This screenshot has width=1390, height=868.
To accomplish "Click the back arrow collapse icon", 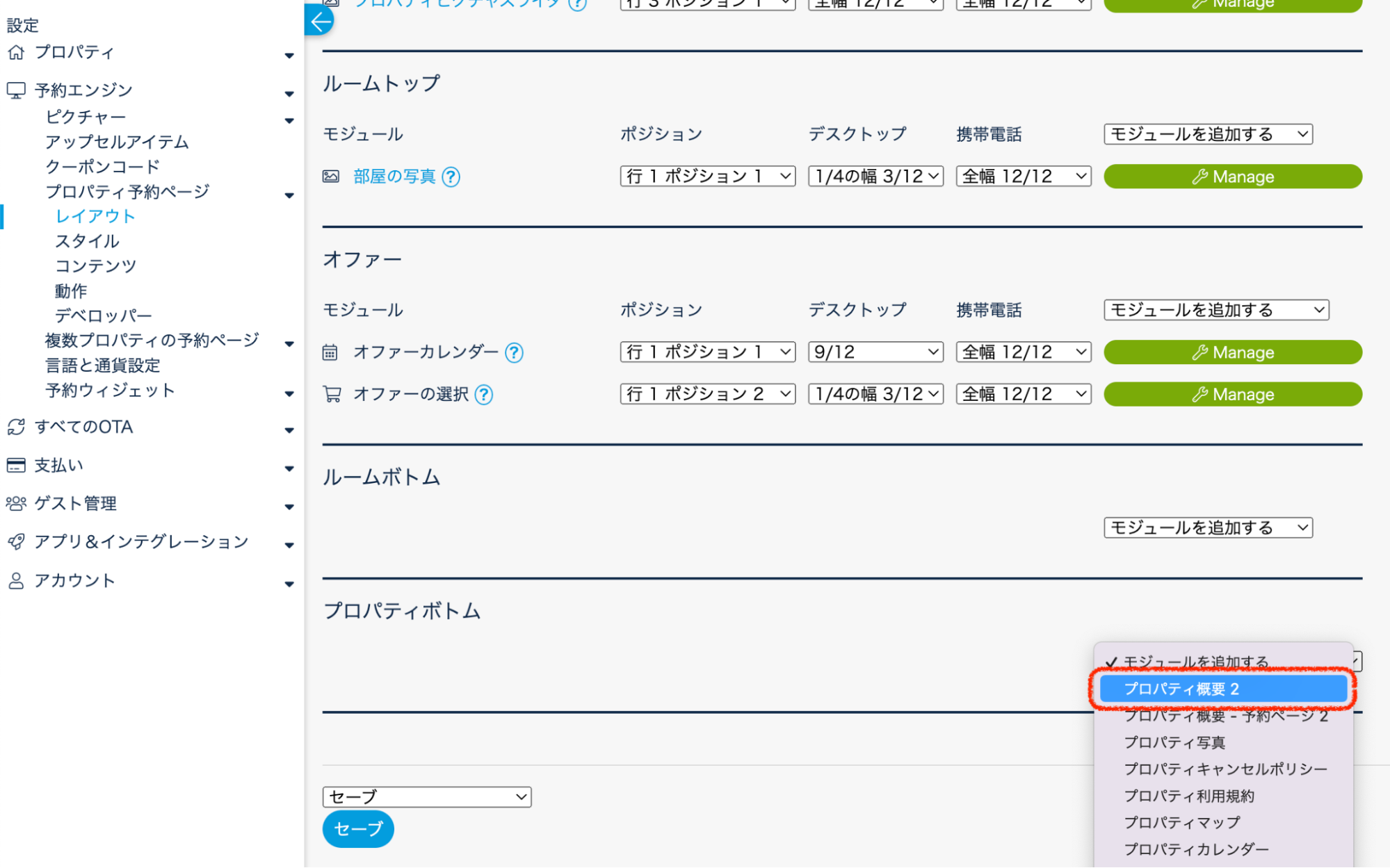I will coord(320,22).
